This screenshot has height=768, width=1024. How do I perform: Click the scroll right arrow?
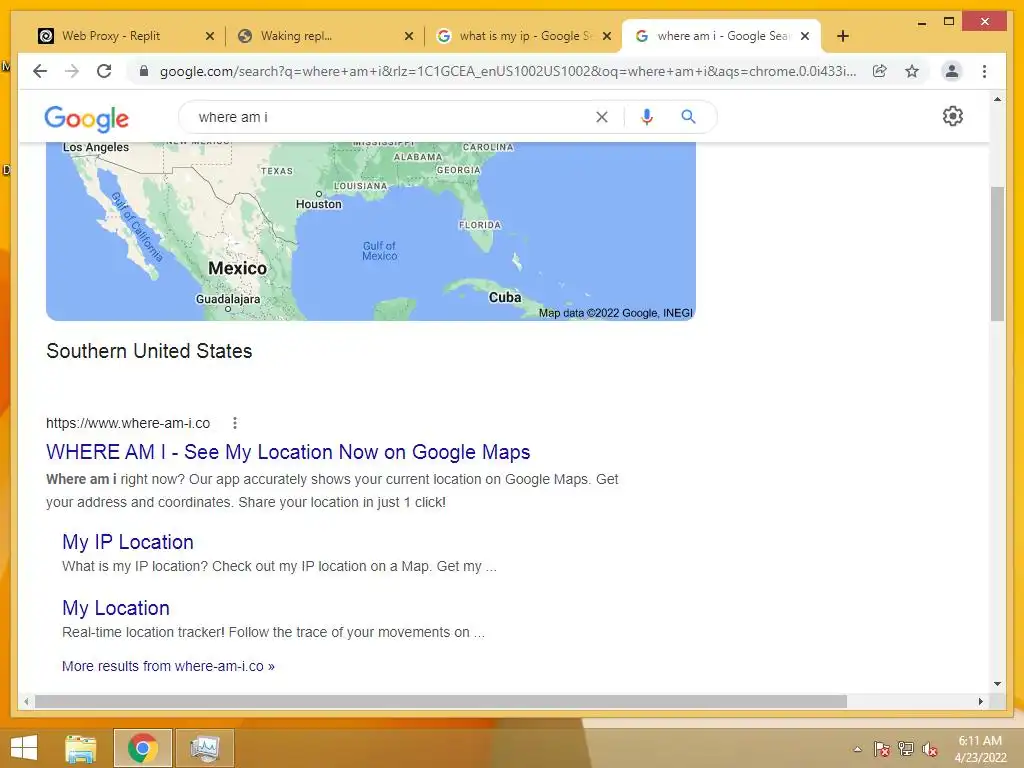(x=980, y=701)
